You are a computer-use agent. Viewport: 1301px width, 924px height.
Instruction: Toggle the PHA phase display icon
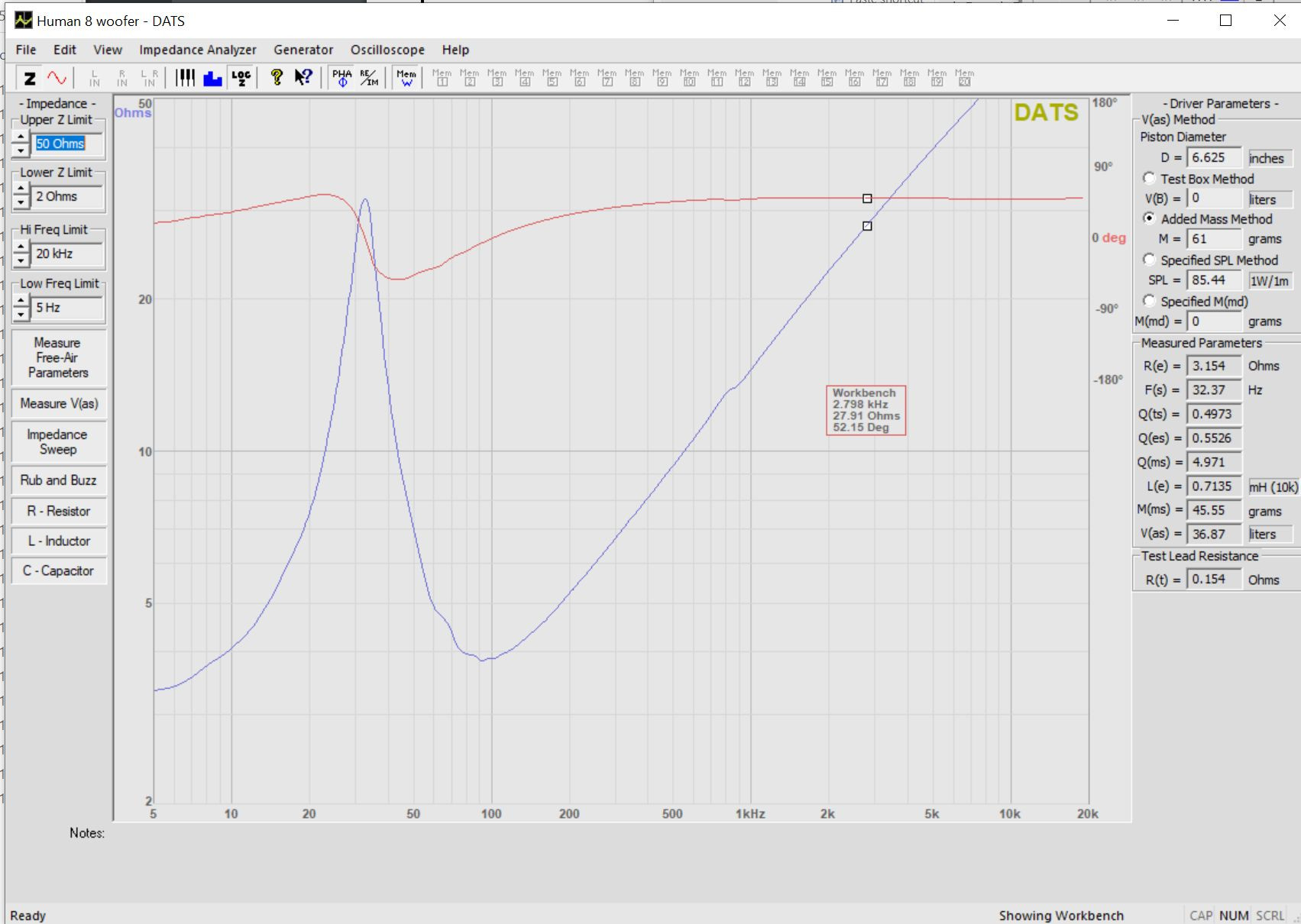tap(342, 78)
